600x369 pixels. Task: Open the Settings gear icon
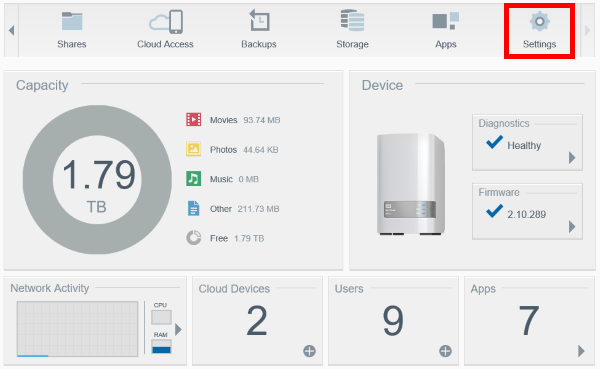pos(540,21)
